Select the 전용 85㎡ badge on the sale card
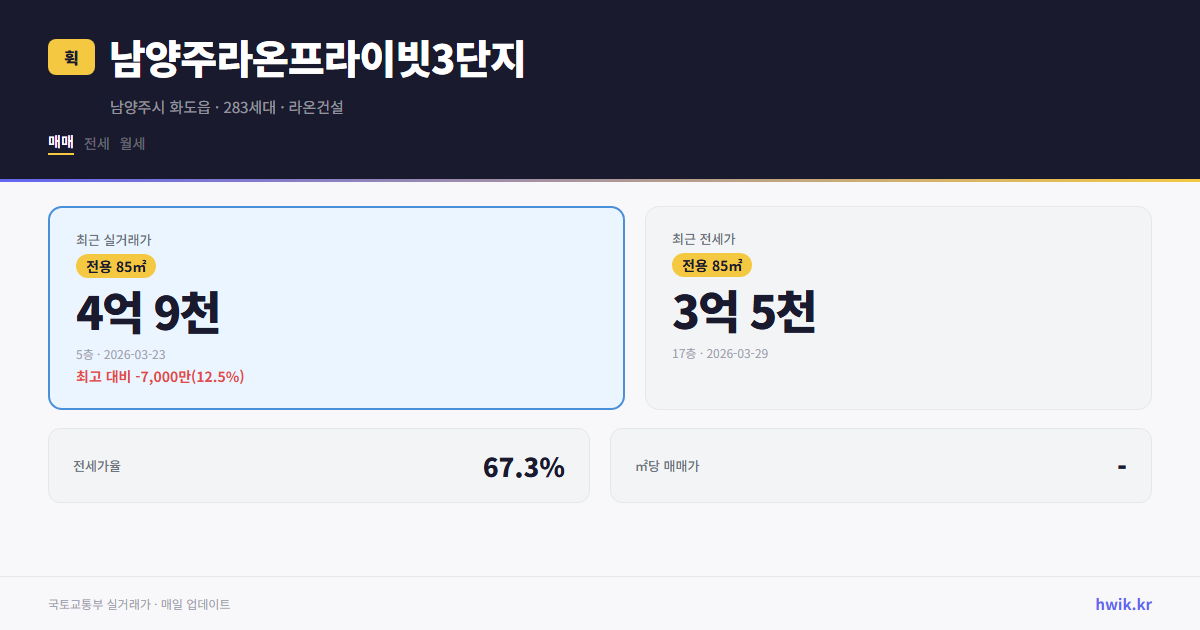This screenshot has width=1200, height=630. (116, 266)
